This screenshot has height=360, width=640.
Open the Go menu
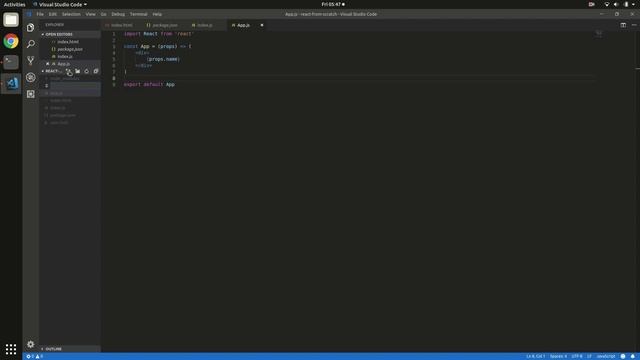coord(104,14)
